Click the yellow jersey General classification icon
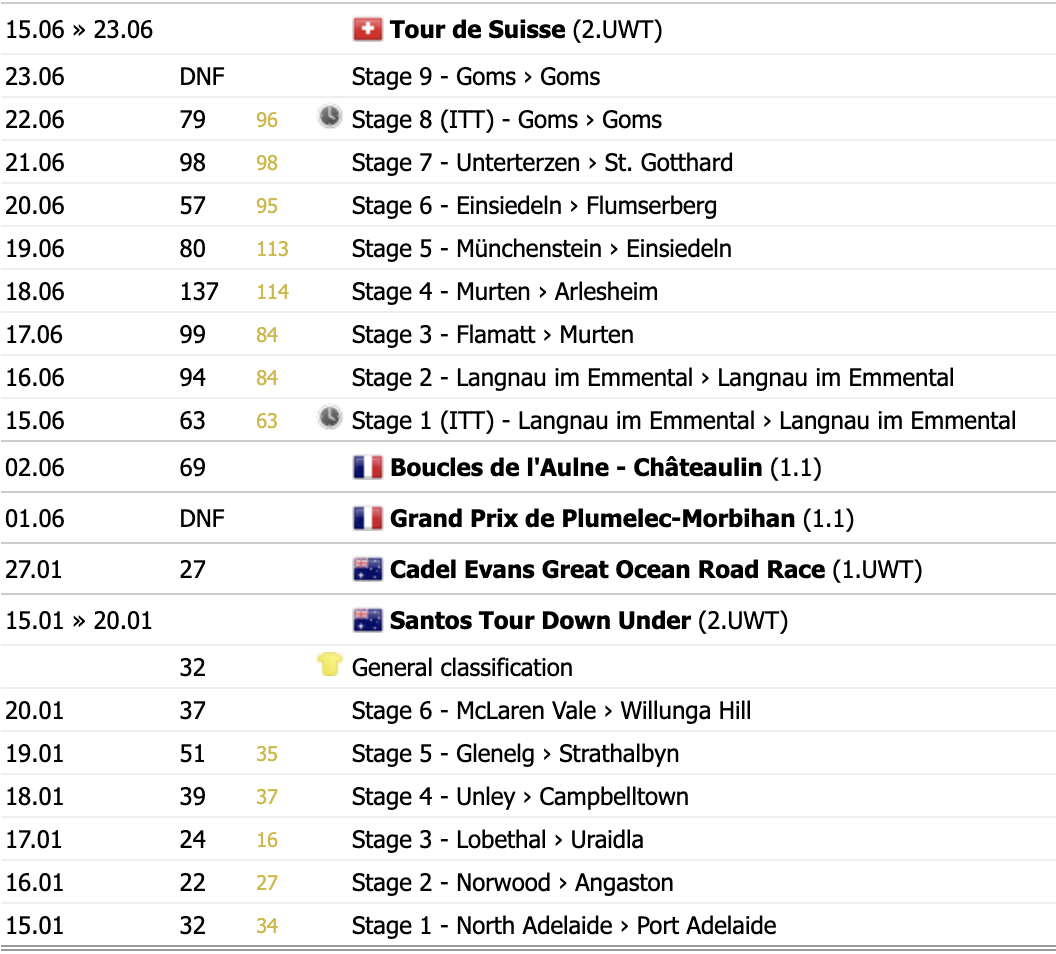1056x954 pixels. [x=329, y=665]
